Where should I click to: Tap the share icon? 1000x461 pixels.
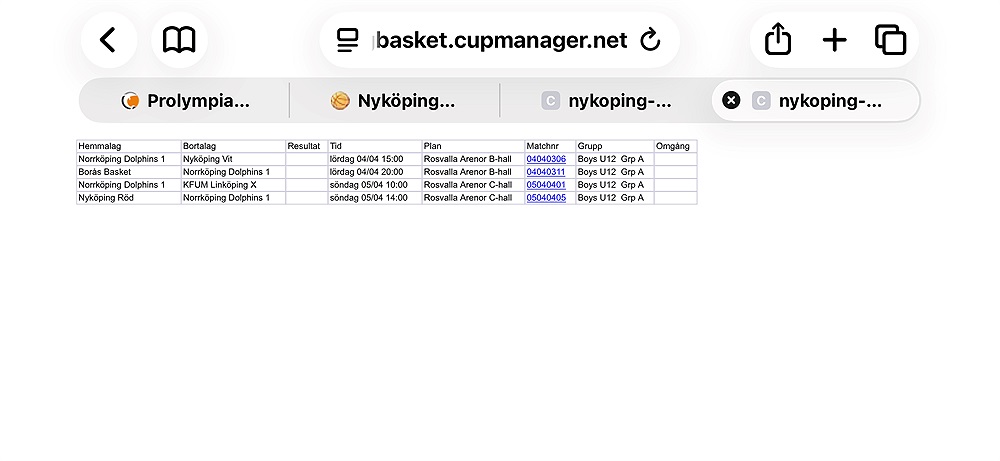coord(778,40)
